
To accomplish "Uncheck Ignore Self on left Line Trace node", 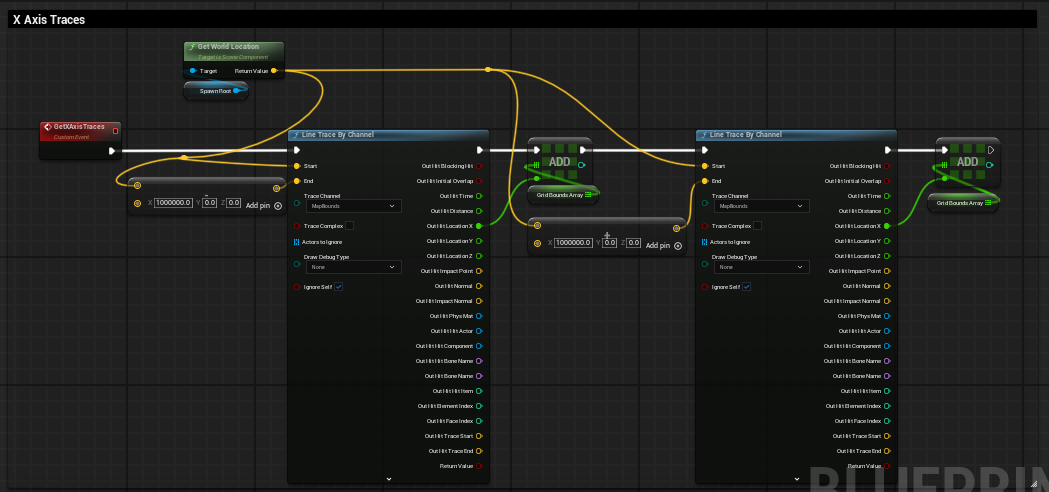I will point(339,287).
